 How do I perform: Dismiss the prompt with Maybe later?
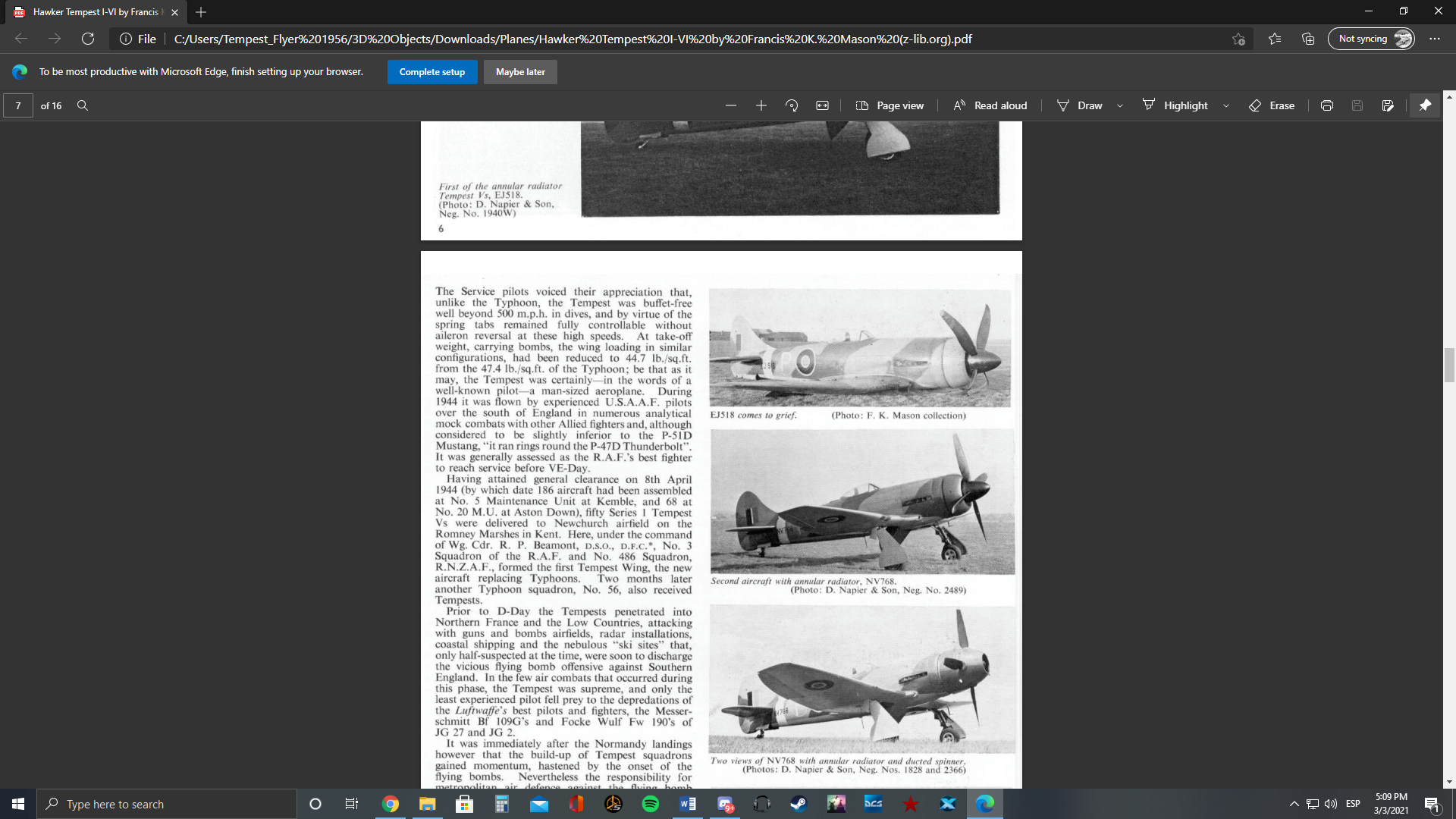click(520, 72)
